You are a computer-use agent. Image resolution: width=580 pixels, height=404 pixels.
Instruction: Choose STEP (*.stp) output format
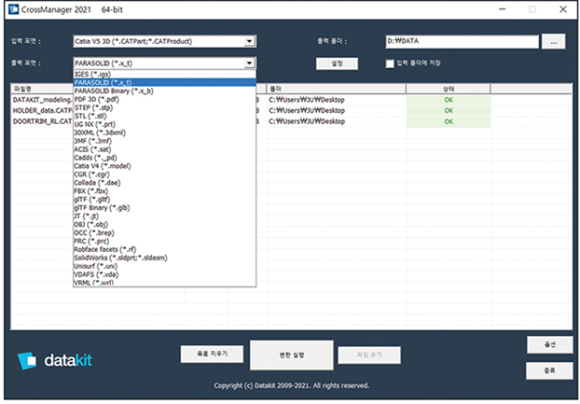point(165,107)
